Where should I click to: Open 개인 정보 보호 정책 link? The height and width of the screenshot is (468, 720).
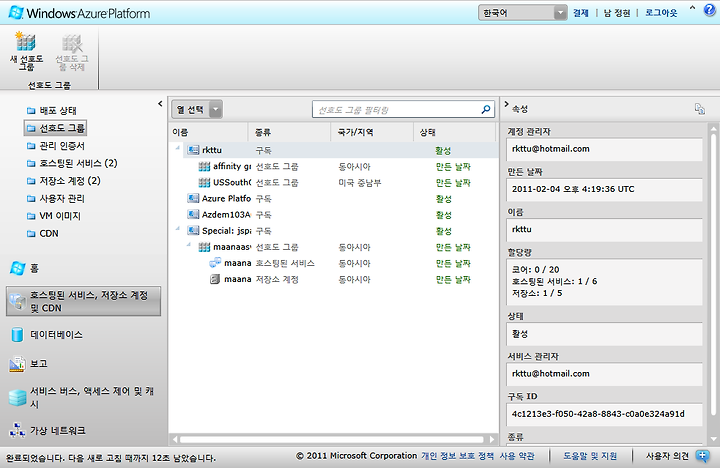click(x=458, y=456)
